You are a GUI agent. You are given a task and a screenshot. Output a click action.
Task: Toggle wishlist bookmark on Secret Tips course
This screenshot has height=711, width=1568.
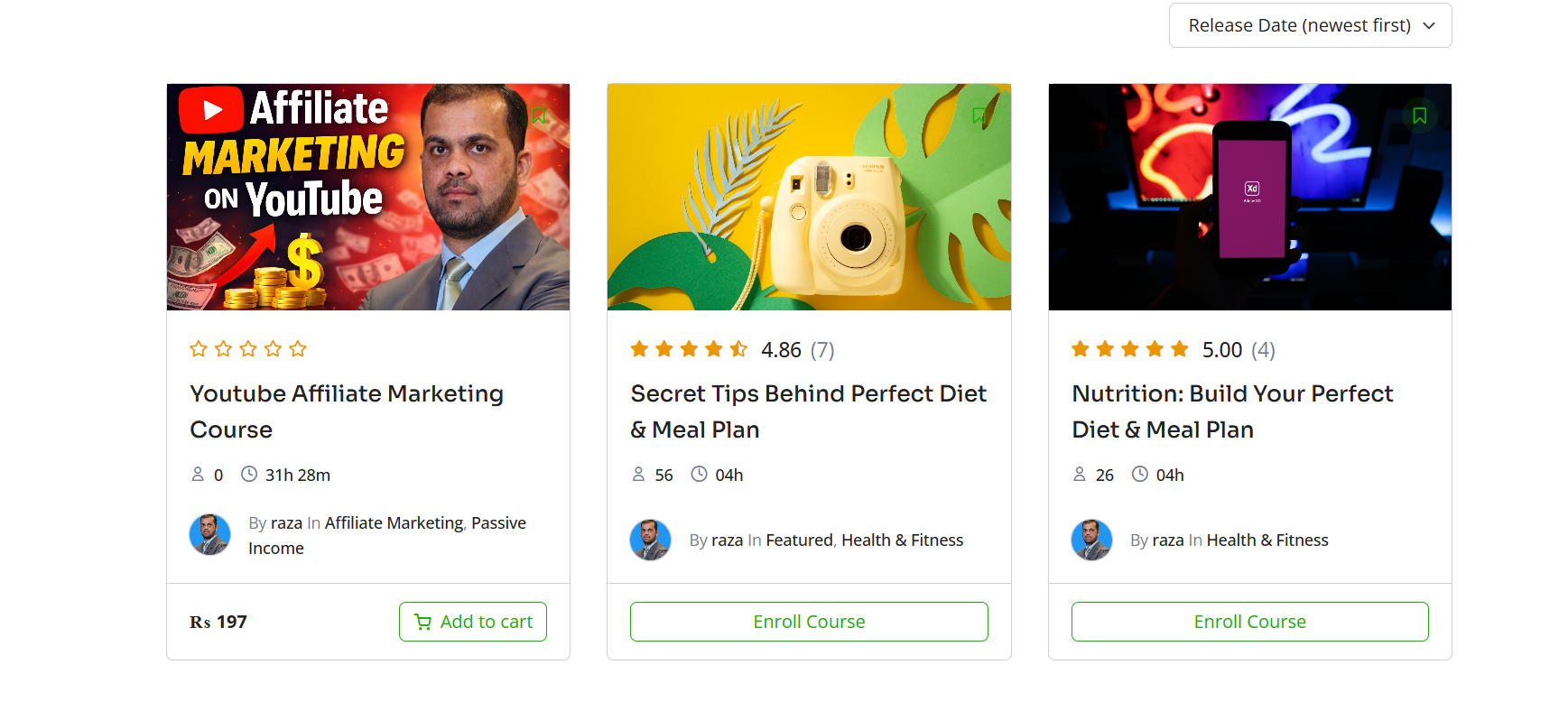point(979,115)
